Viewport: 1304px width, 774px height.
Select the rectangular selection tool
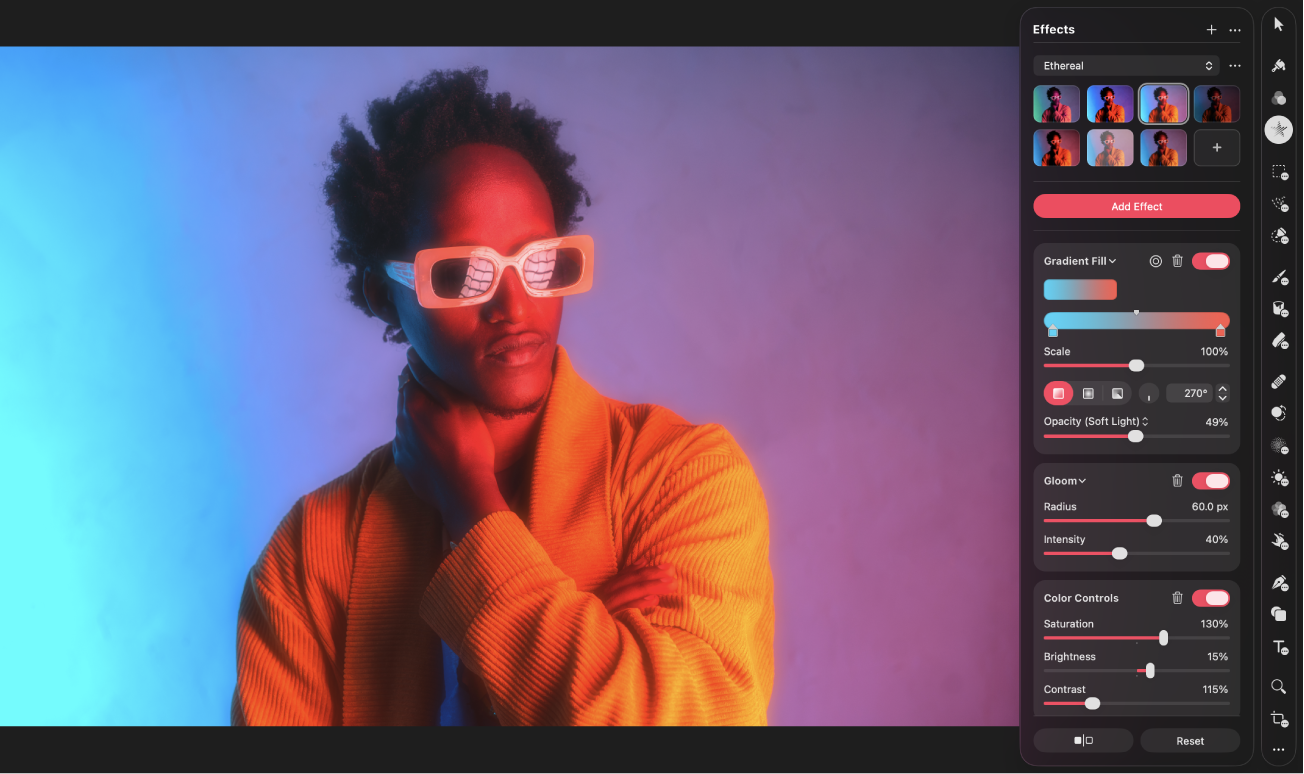point(1277,172)
